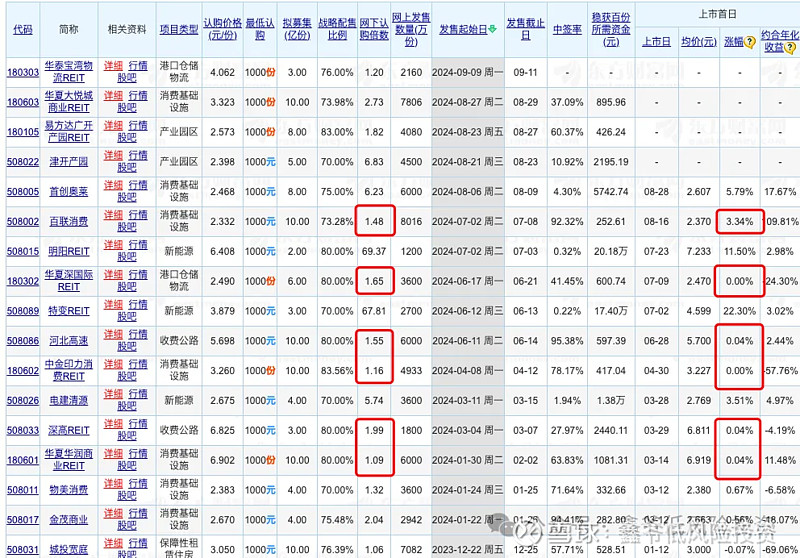Open 百联消费 name link
This screenshot has height=558, width=800.
pos(69,221)
